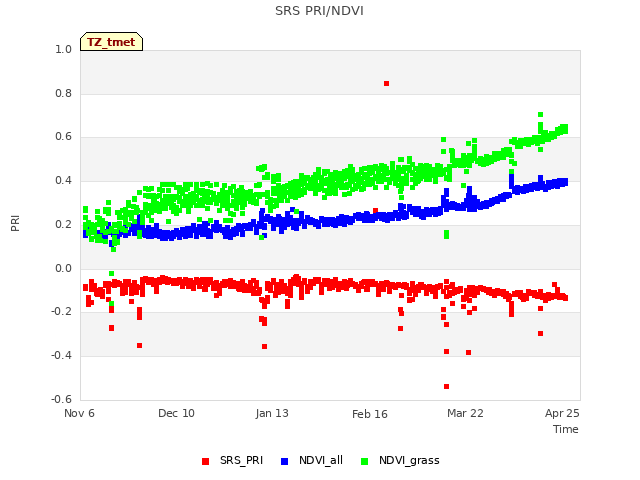Click the PRI y-axis label
Viewport: 640px width, 480px height.
pyautogui.click(x=15, y=224)
